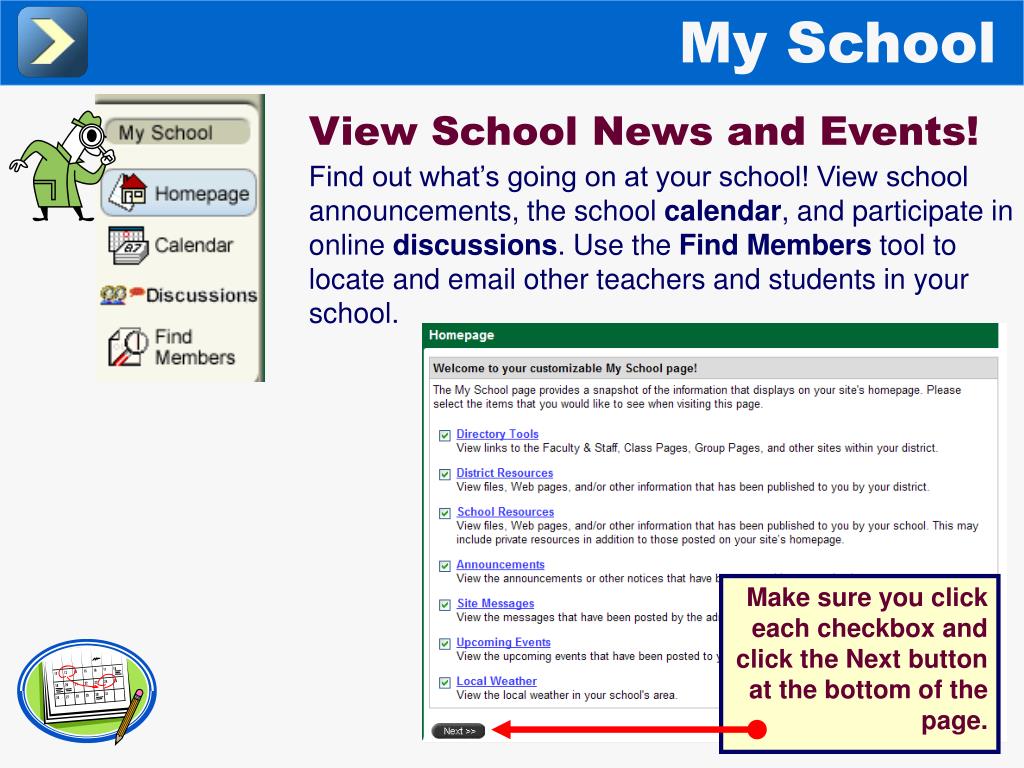Viewport: 1024px width, 768px height.
Task: Open the Upcoming Events link
Action: pos(504,642)
